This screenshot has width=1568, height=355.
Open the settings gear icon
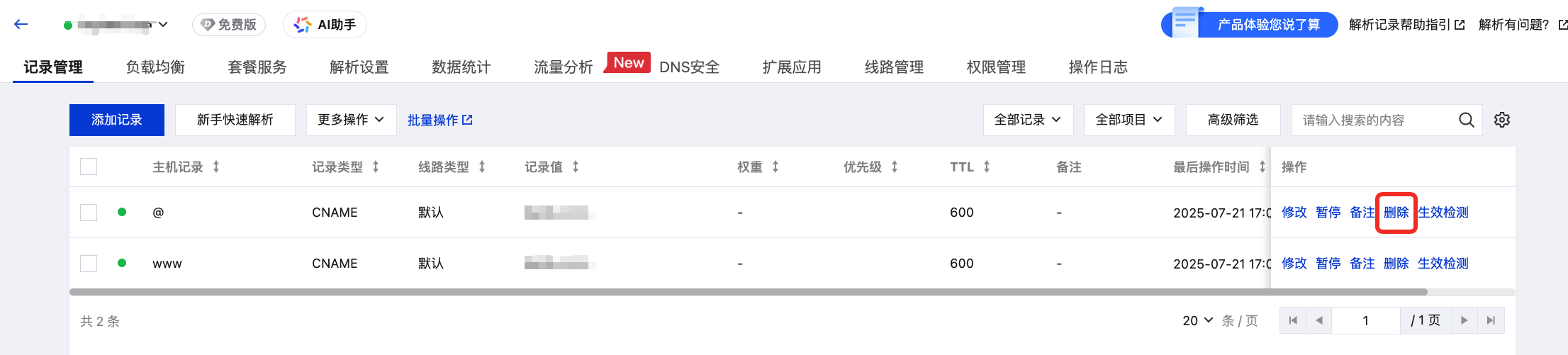[x=1502, y=120]
